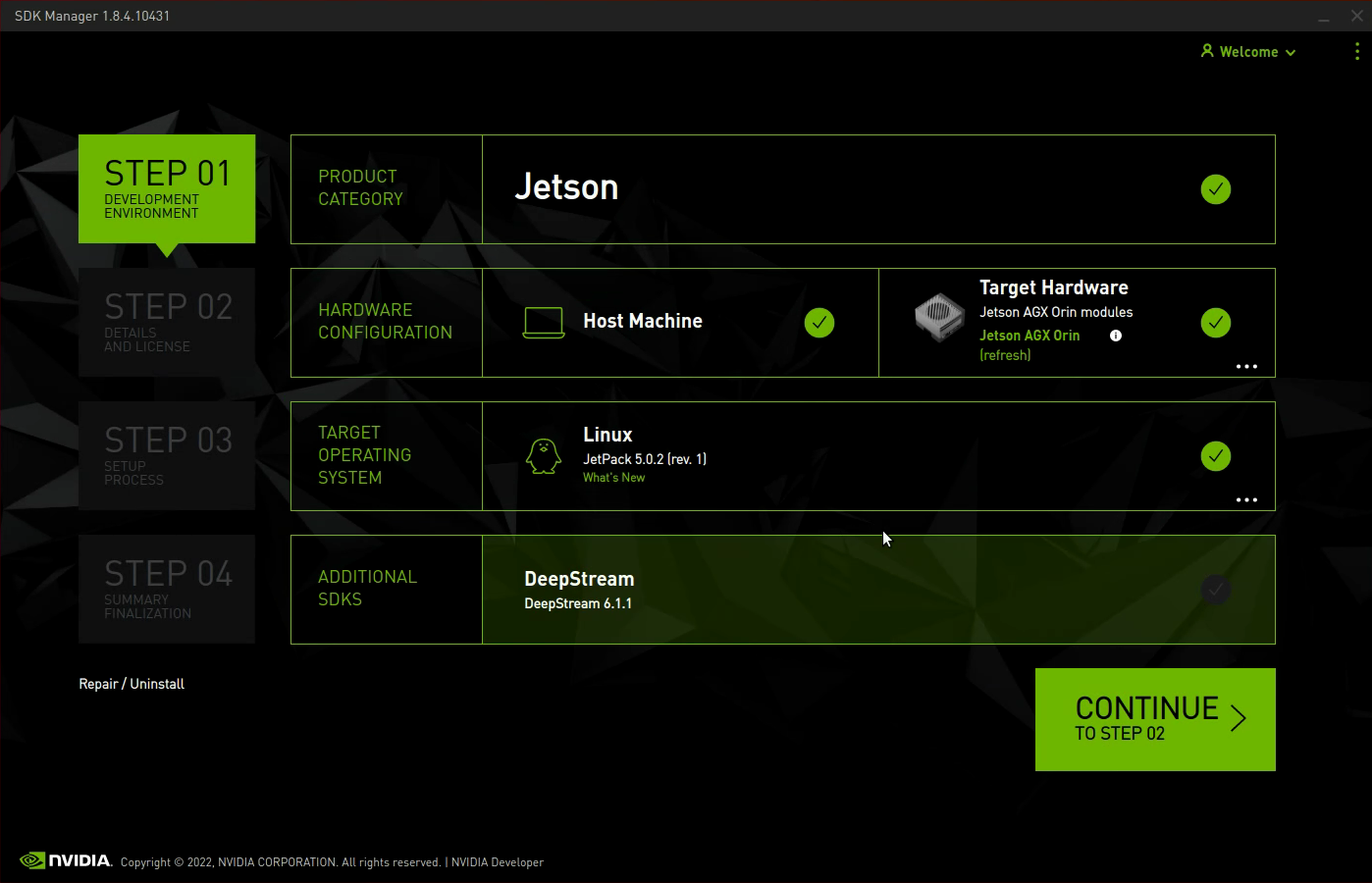This screenshot has width=1372, height=883.
Task: Close the SDK Manager window
Action: coord(1357,16)
